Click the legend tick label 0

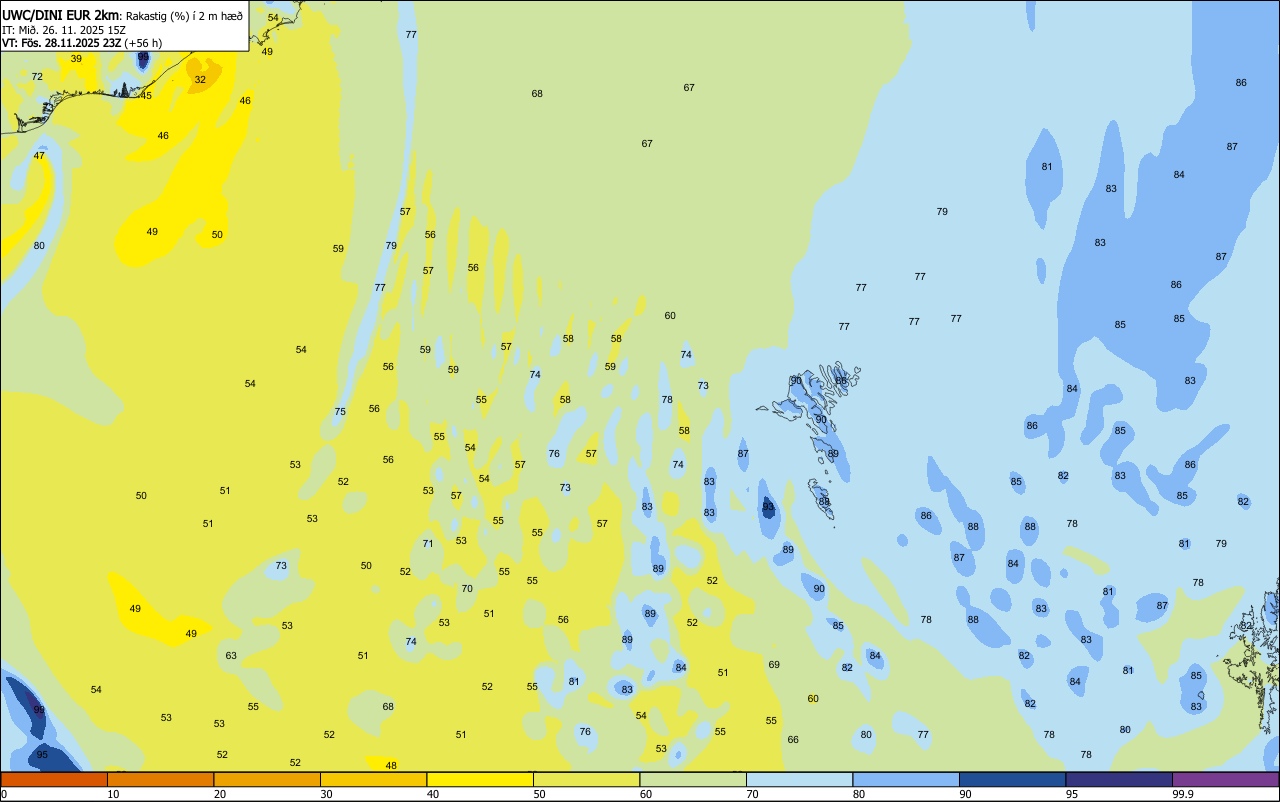[x=4, y=794]
